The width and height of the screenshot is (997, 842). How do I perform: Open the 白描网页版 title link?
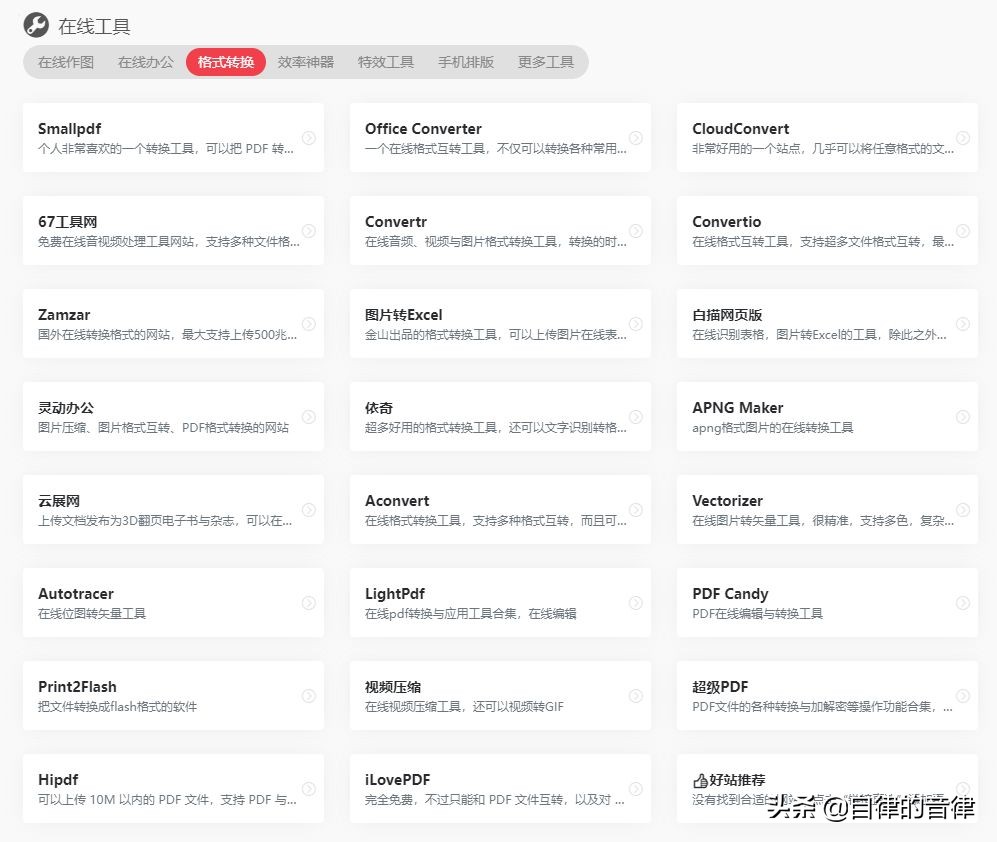pos(727,315)
